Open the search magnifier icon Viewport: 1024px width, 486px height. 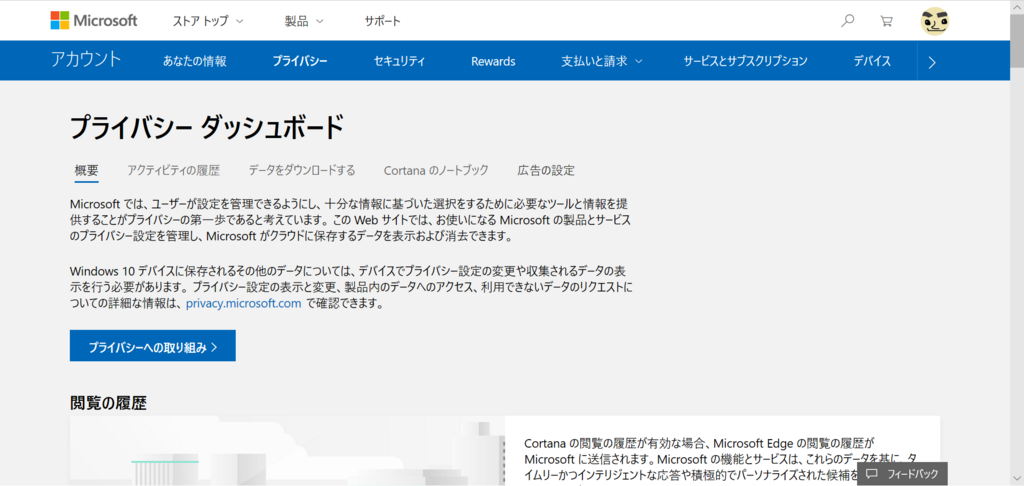coord(847,20)
